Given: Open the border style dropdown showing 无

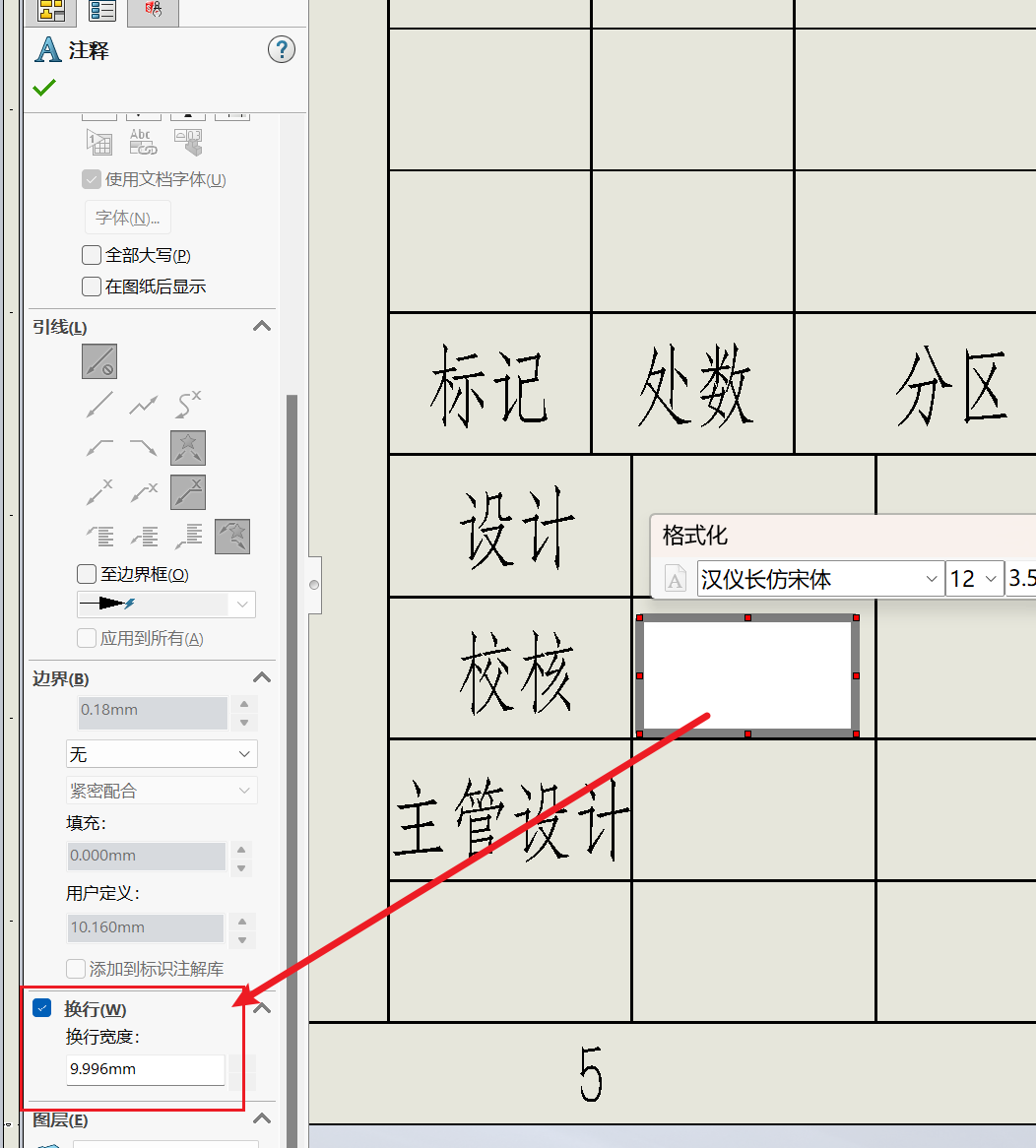Looking at the screenshot, I should pos(162,754).
